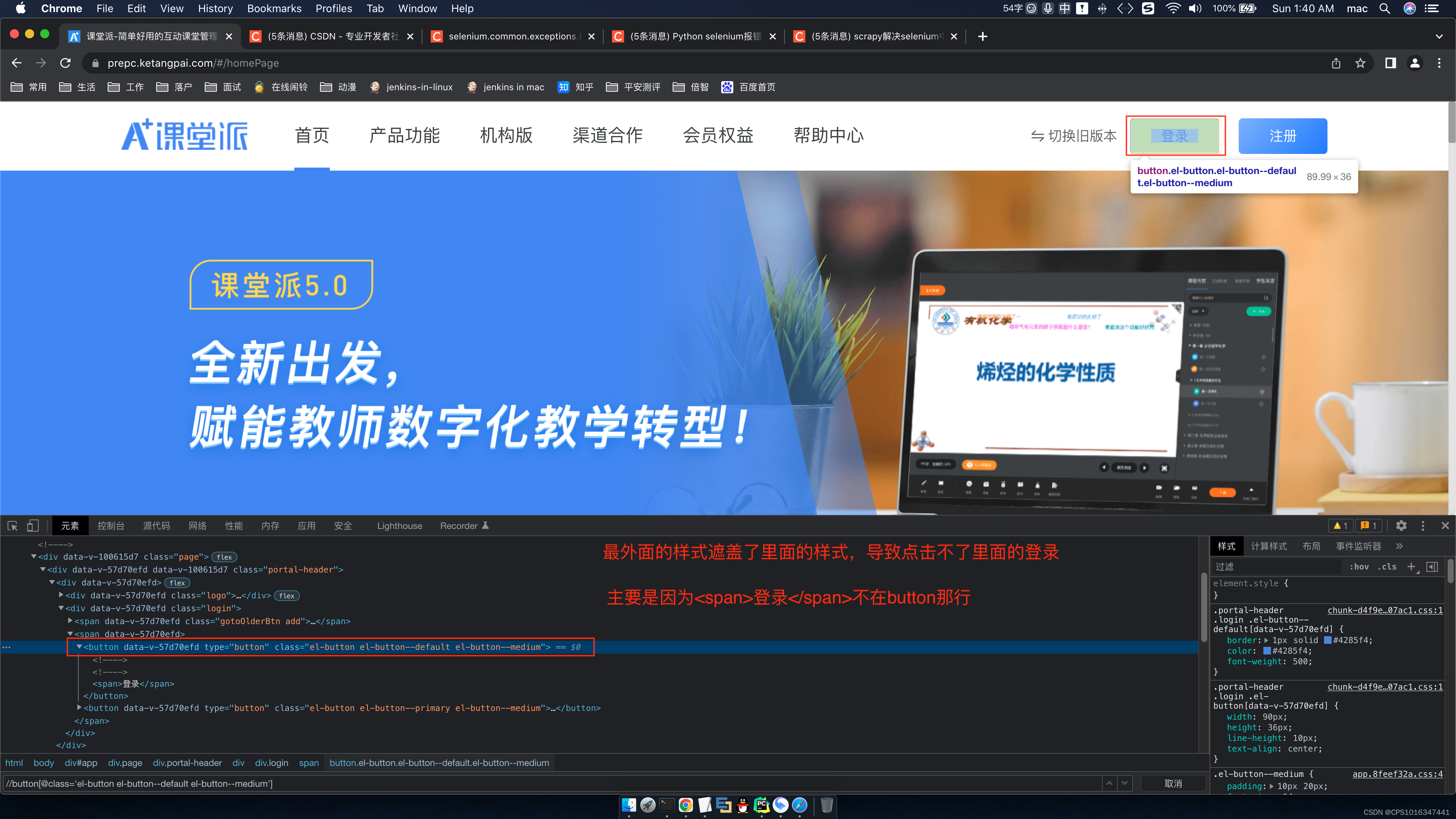The height and width of the screenshot is (819, 1456).
Task: Click the 课堂派 logo
Action: 184,135
